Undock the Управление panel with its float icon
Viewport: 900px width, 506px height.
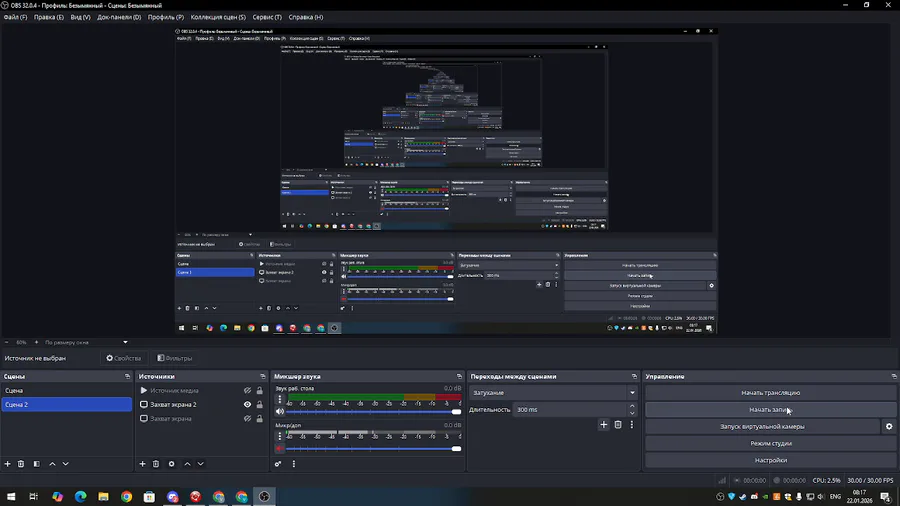click(894, 376)
